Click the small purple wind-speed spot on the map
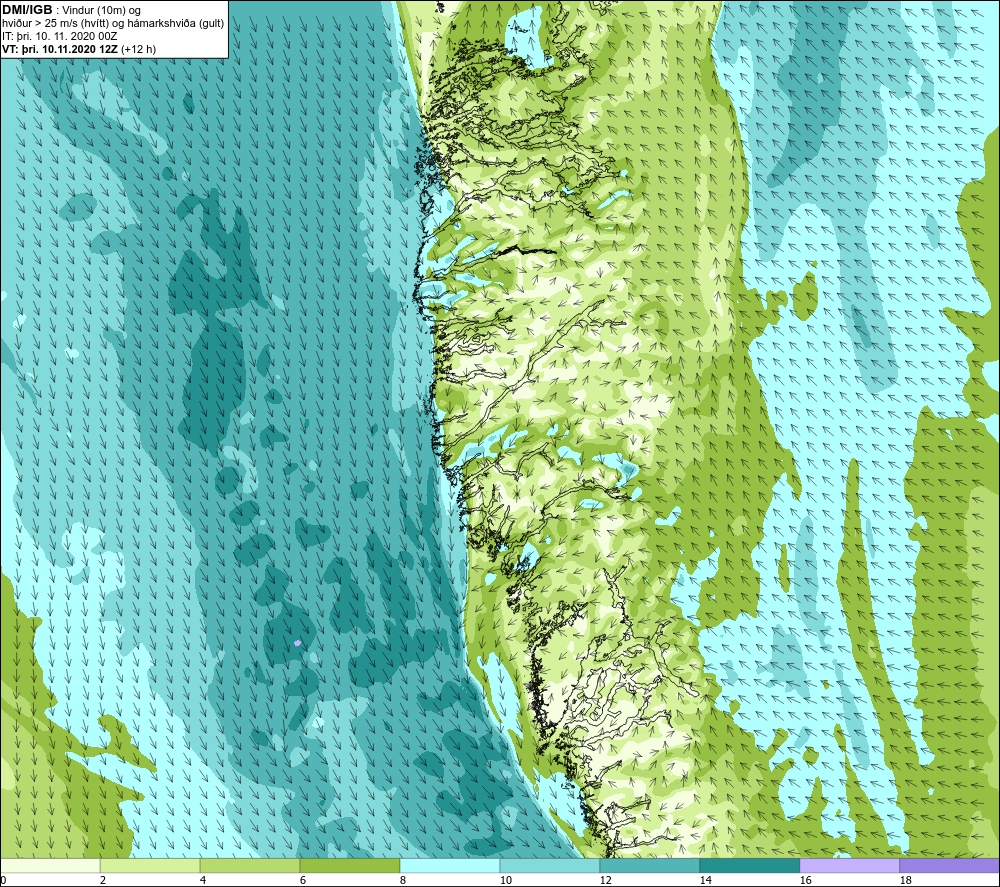The image size is (1000, 887). point(297,643)
